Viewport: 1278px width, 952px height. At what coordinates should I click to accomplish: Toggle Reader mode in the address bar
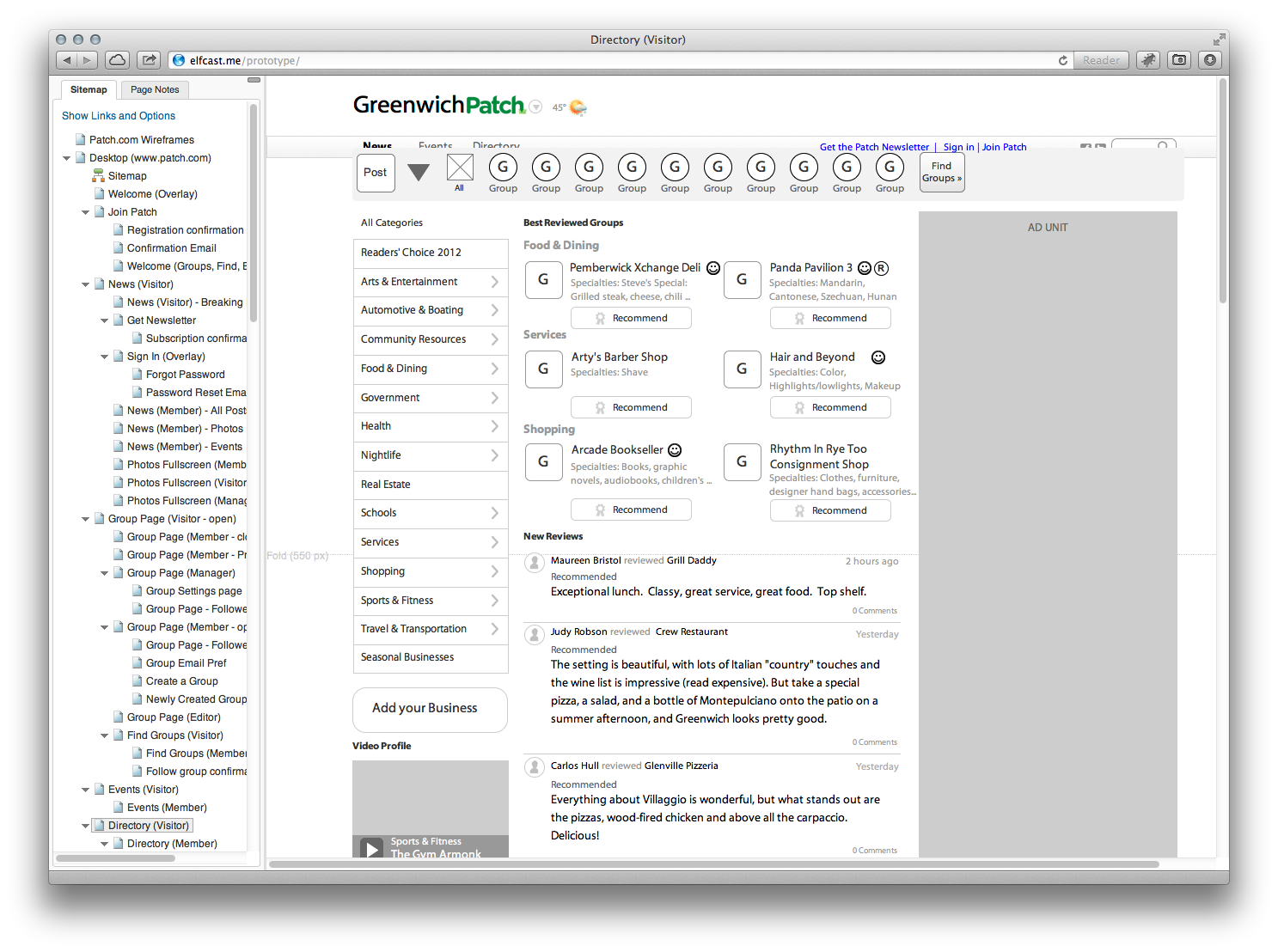coord(1101,60)
